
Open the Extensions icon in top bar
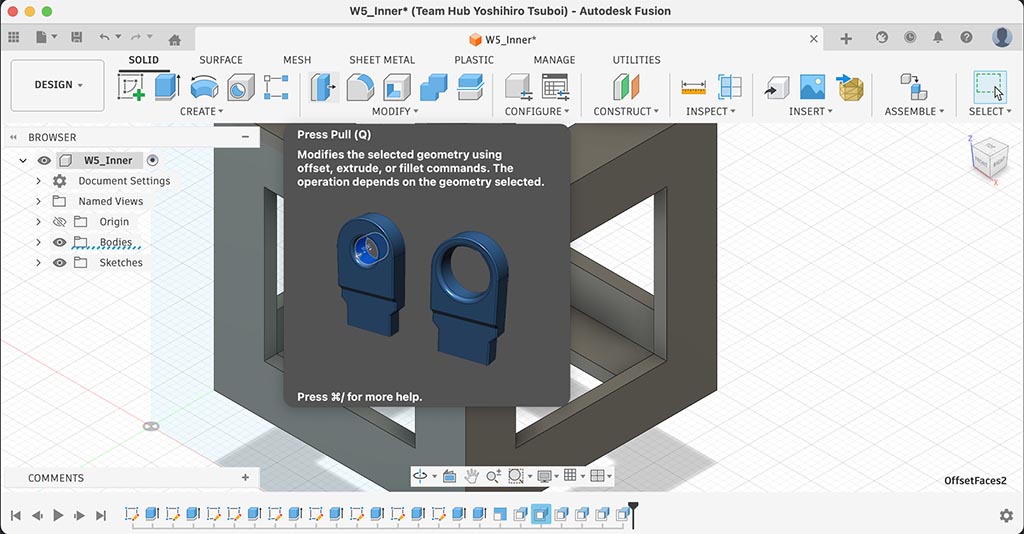882,37
